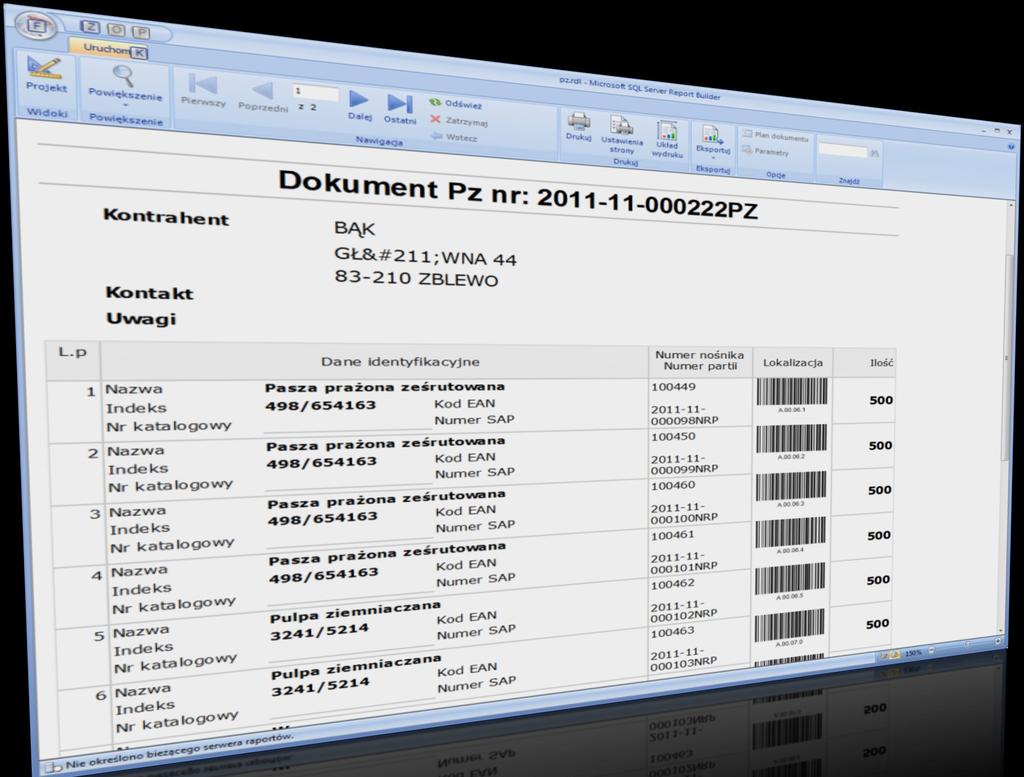Open the Report Builder application orb button
Image resolution: width=1024 pixels, height=777 pixels.
pos(38,26)
